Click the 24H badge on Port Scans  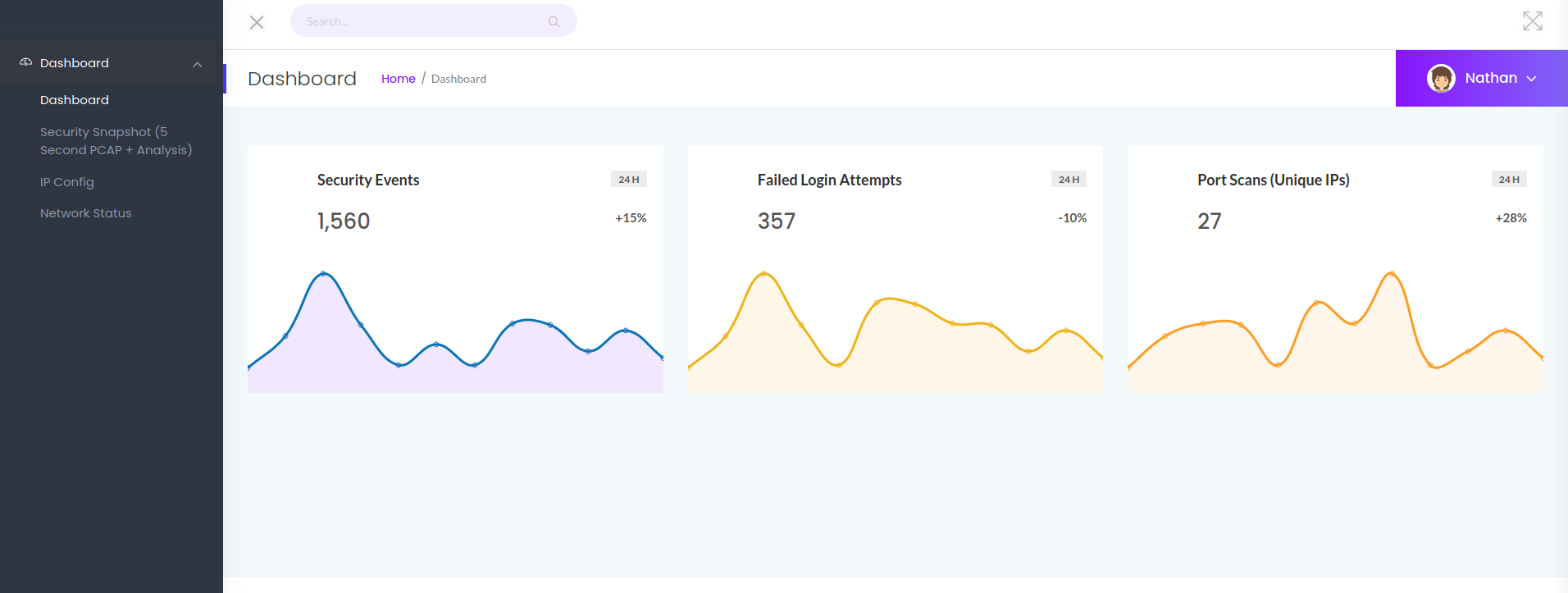tap(1508, 180)
